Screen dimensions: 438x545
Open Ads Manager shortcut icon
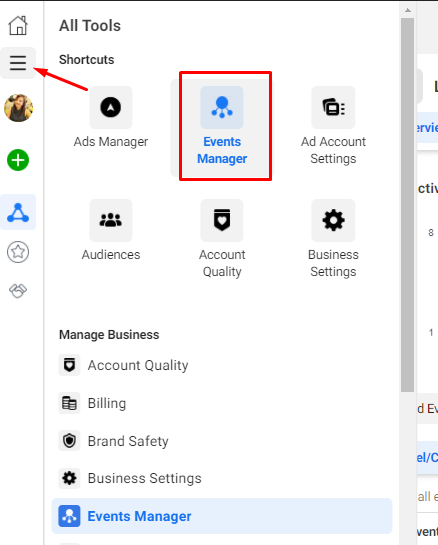(111, 107)
